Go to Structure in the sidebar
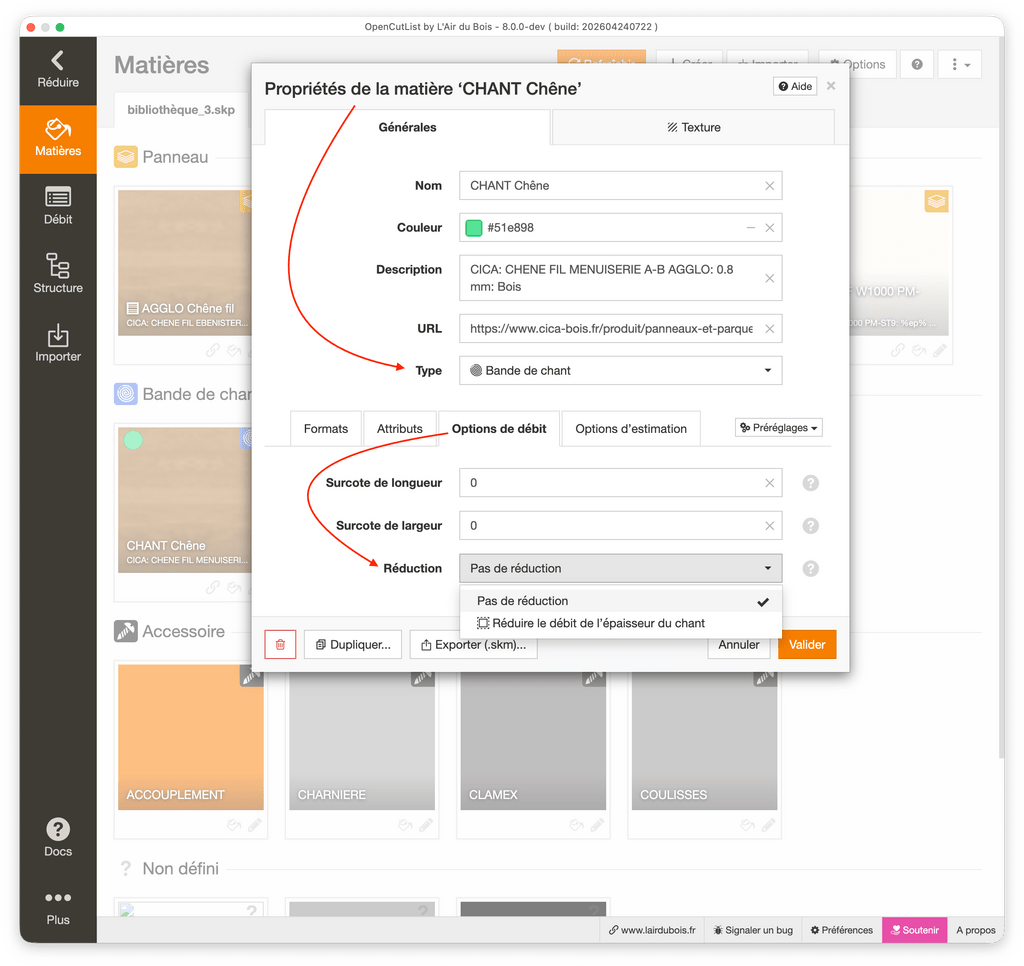The width and height of the screenshot is (1024, 966). 58,274
